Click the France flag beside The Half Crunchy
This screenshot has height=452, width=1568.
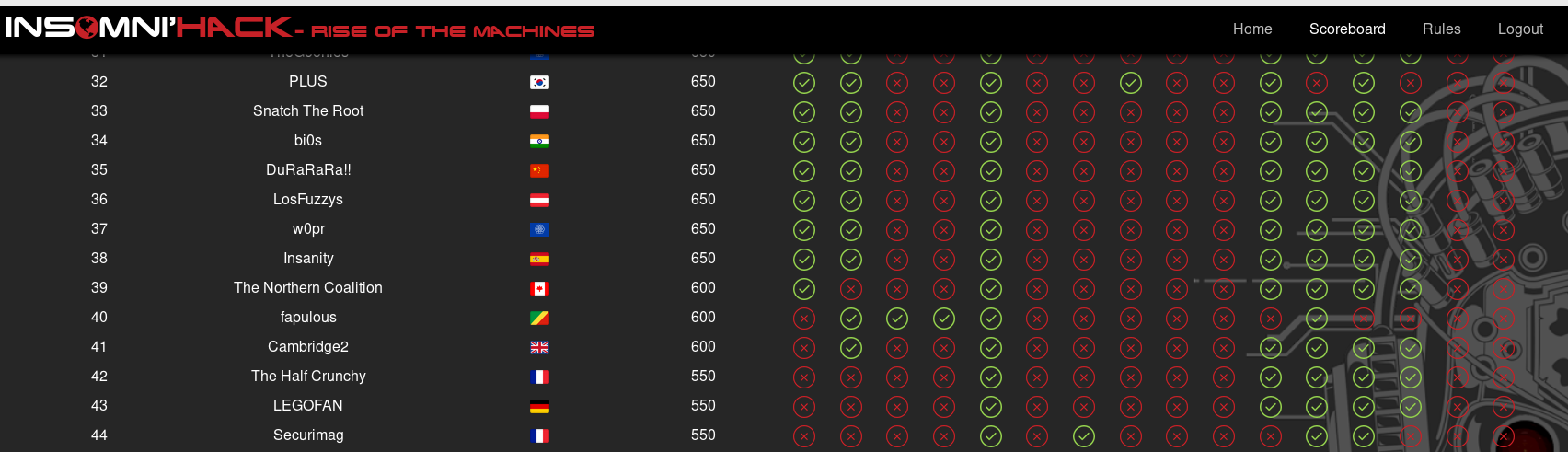pyautogui.click(x=539, y=377)
